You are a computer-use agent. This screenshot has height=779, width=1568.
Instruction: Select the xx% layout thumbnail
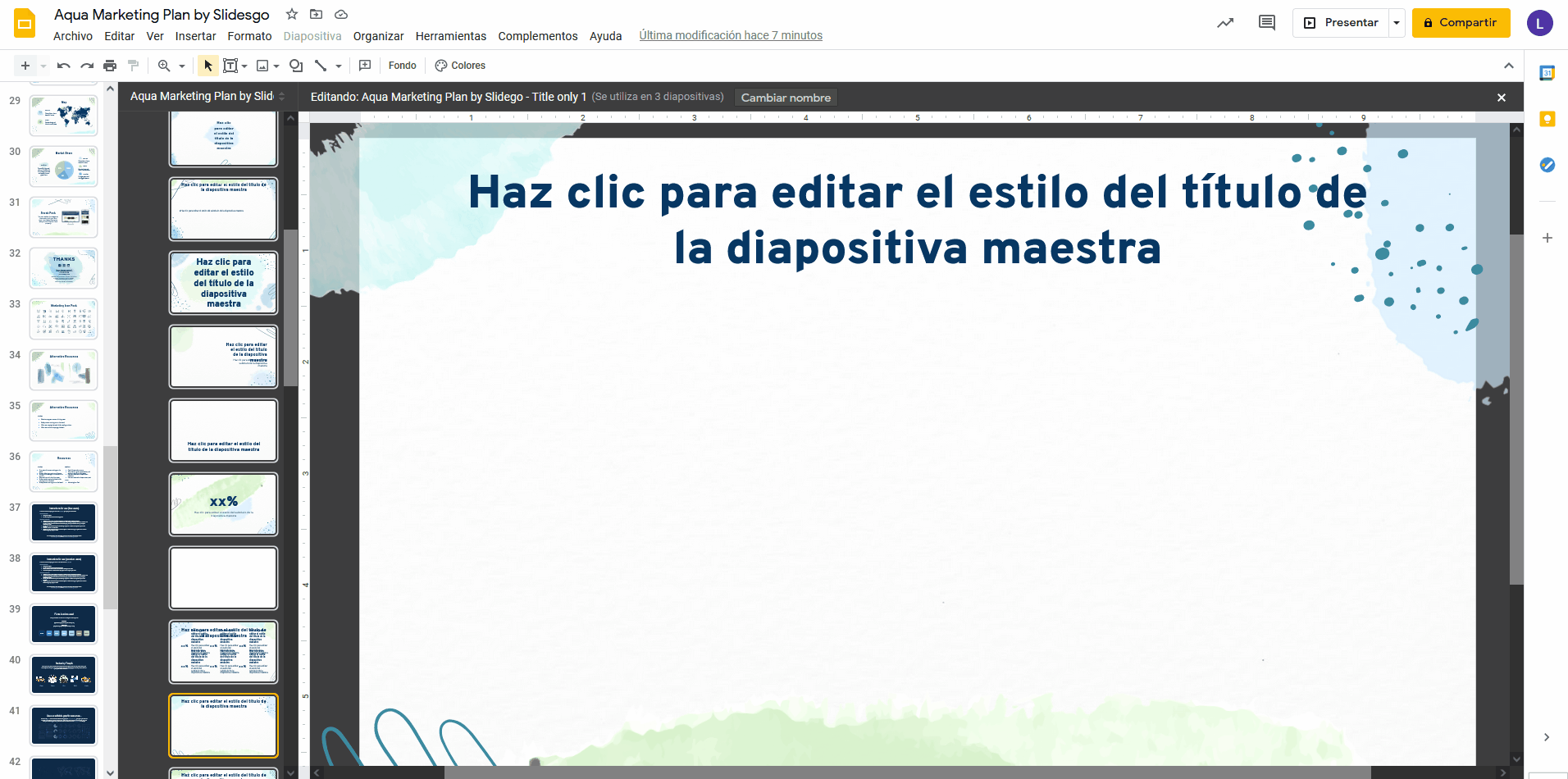224,504
